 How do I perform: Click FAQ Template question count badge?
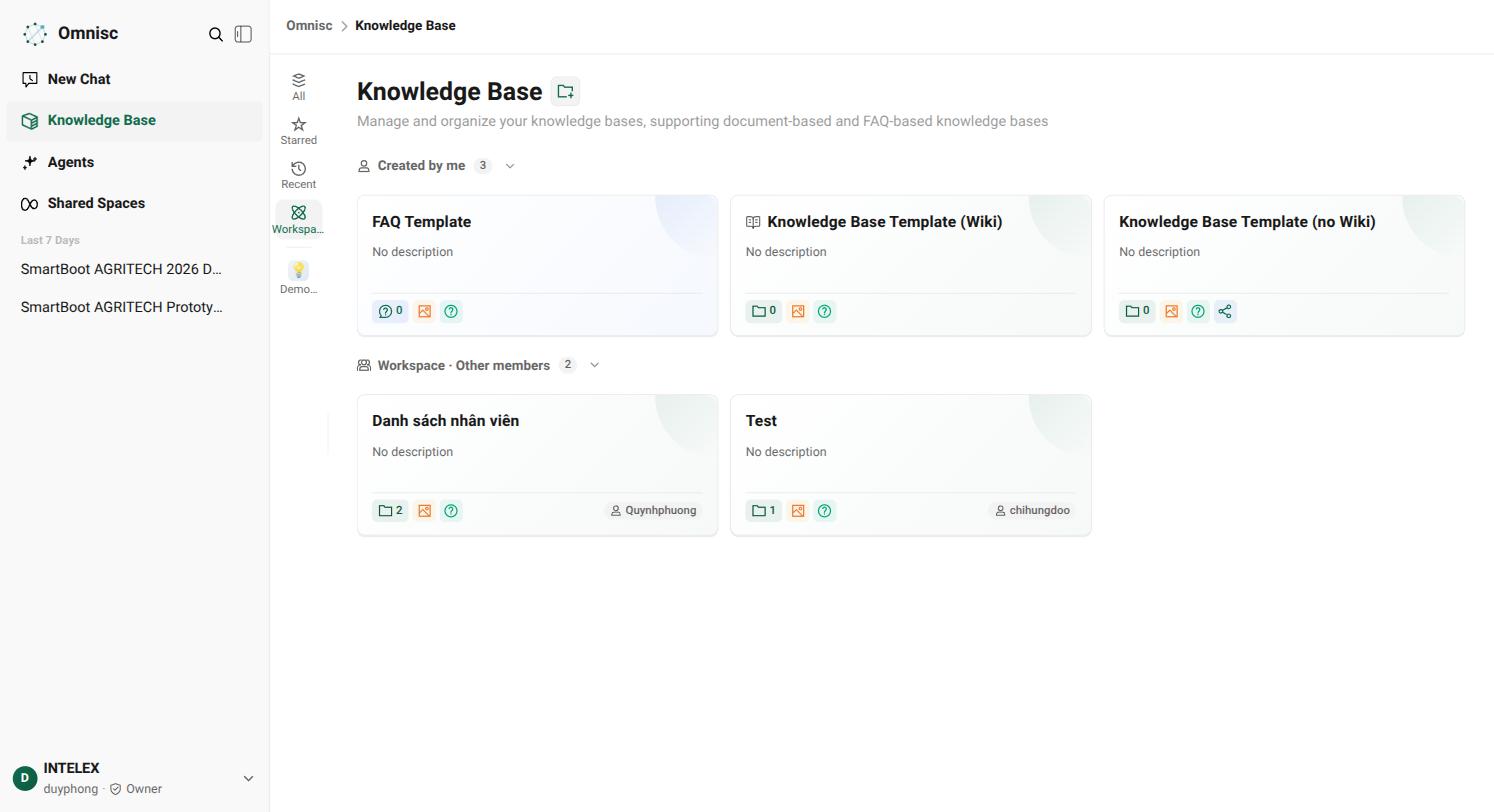390,311
